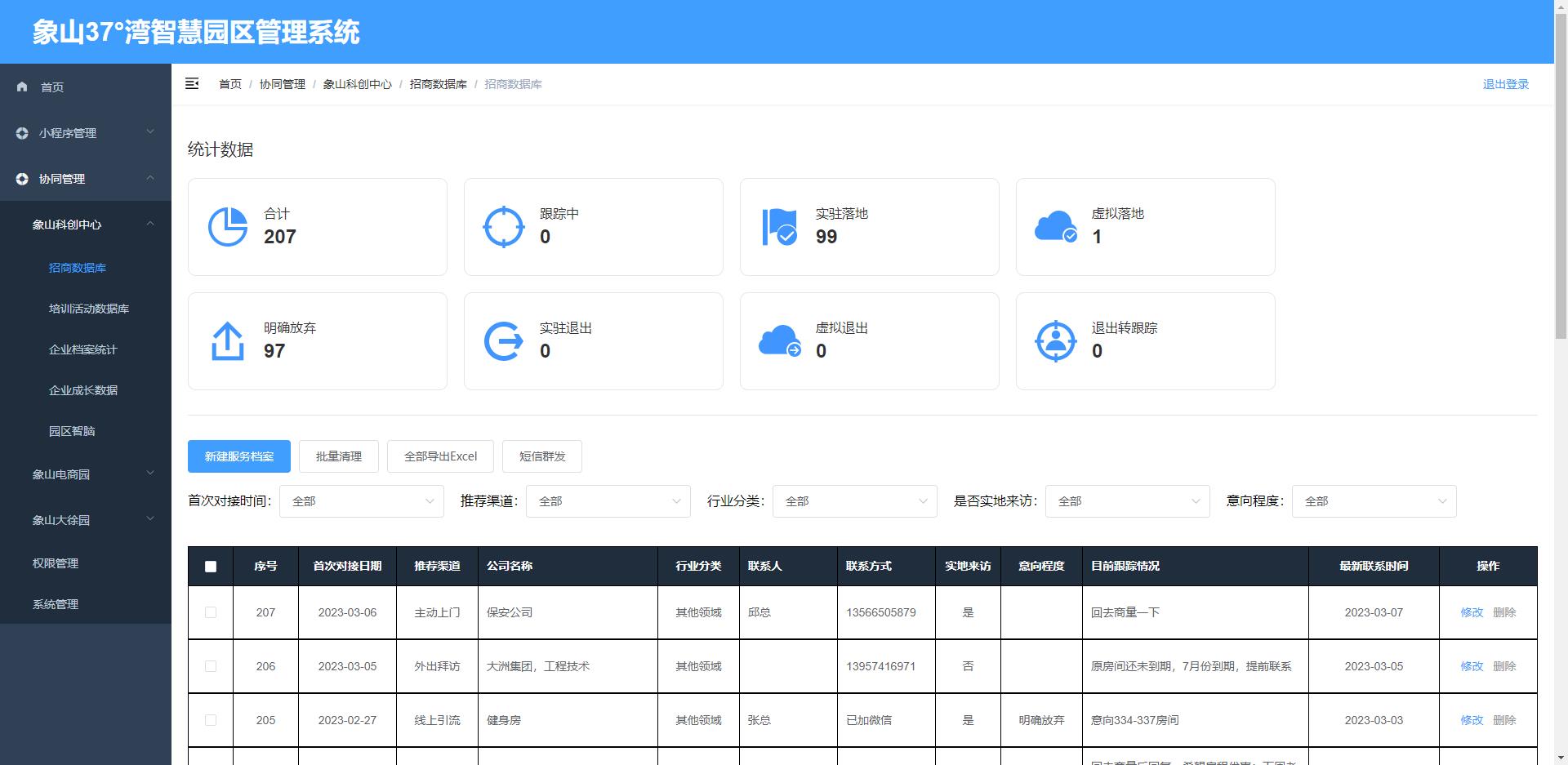The height and width of the screenshot is (765, 1568).
Task: Click the 批量清理 button
Action: point(339,456)
